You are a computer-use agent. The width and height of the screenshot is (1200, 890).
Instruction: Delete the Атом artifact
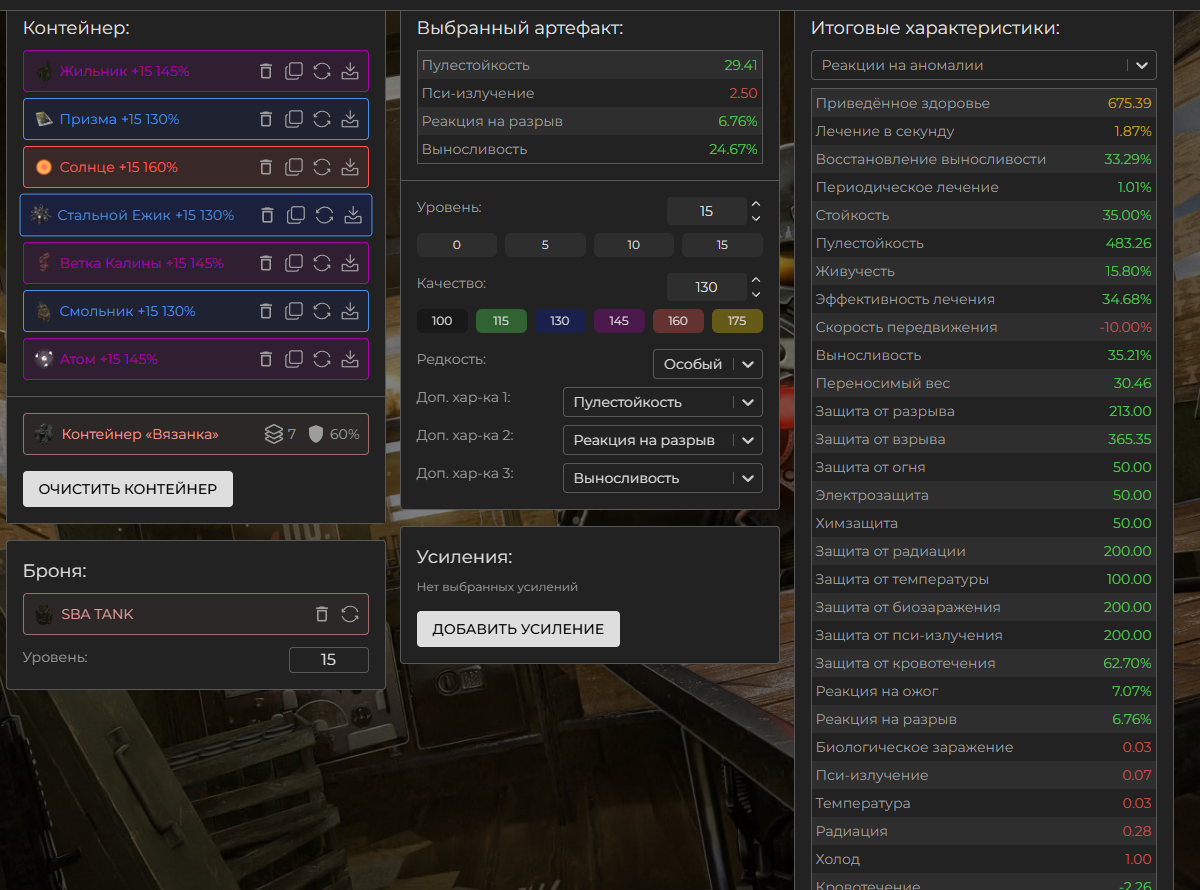pyautogui.click(x=266, y=359)
